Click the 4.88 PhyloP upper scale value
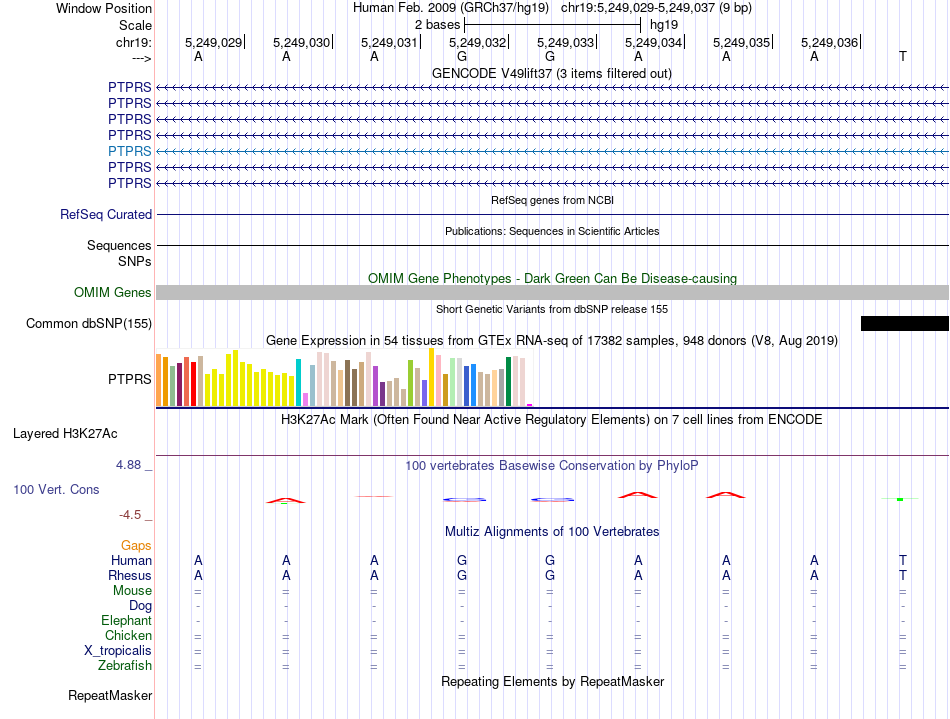The height and width of the screenshot is (719, 950). click(128, 465)
